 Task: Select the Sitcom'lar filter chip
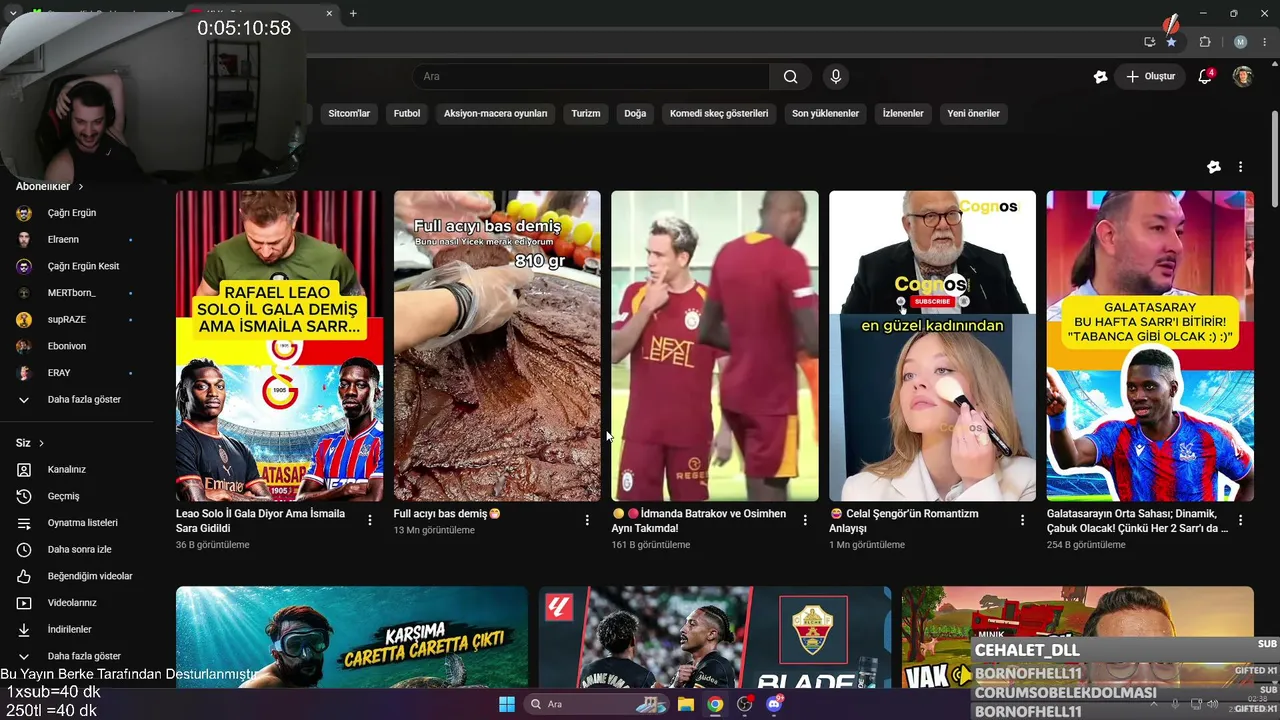[x=349, y=114]
